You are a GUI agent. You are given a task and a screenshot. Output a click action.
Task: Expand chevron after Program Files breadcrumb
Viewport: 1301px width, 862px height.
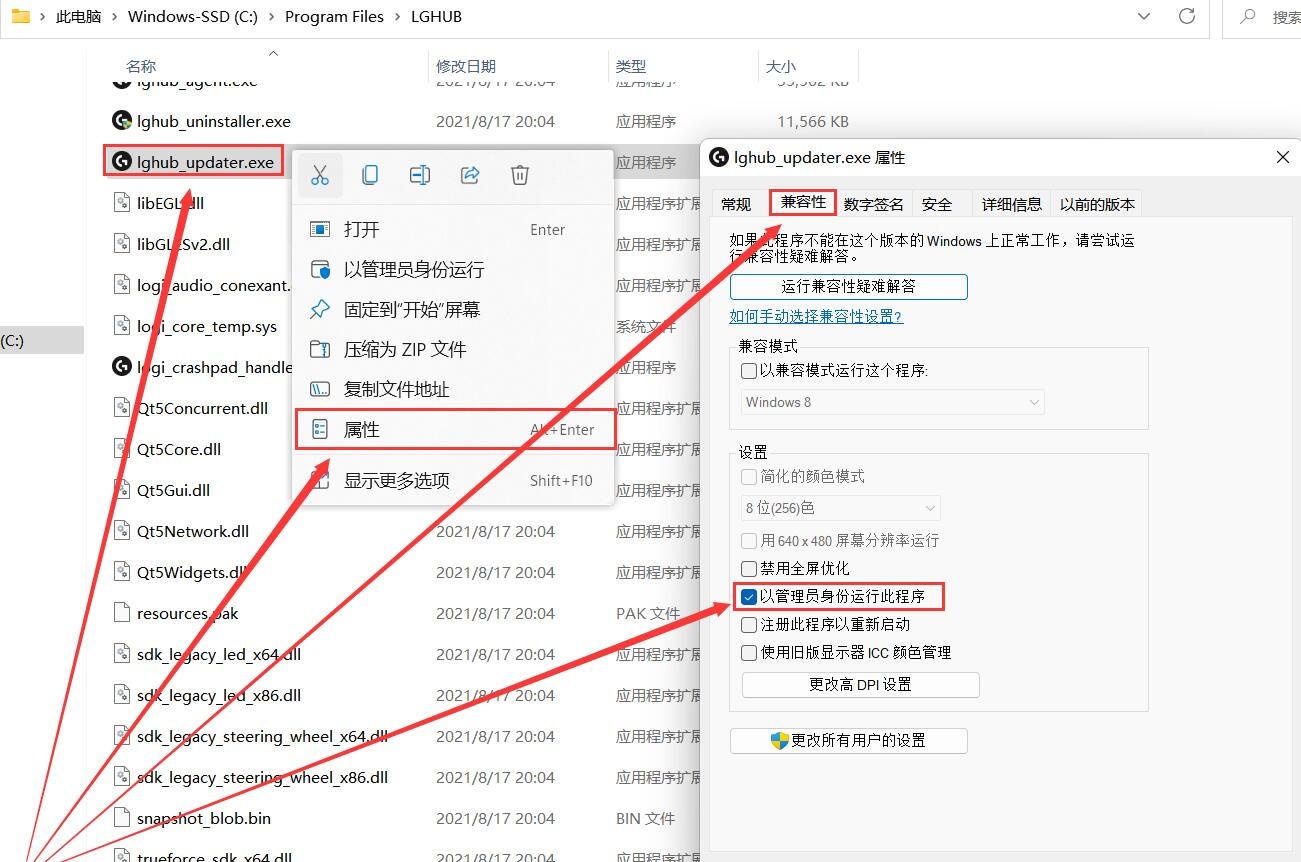click(x=398, y=17)
